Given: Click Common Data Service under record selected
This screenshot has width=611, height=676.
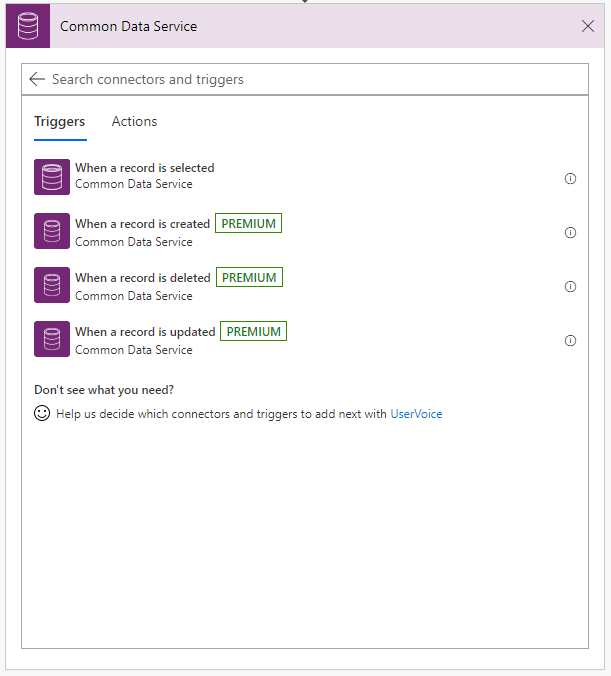Looking at the screenshot, I should 134,184.
